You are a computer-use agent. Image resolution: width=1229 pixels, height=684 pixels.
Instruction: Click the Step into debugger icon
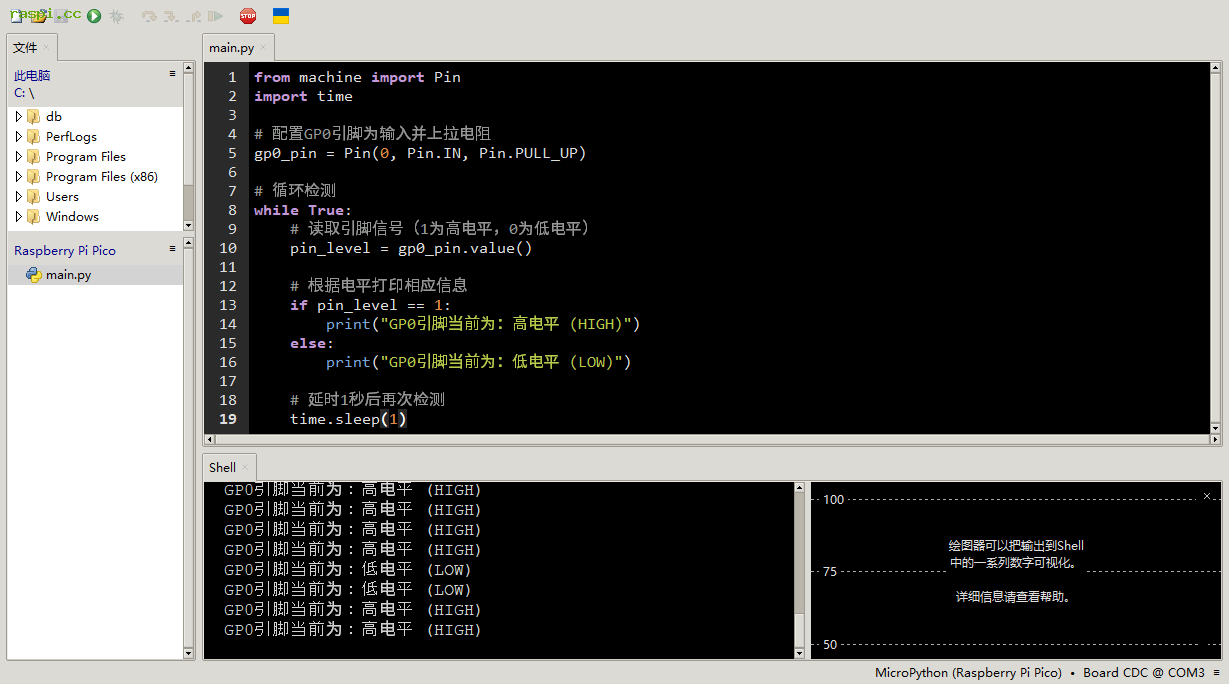coord(171,16)
